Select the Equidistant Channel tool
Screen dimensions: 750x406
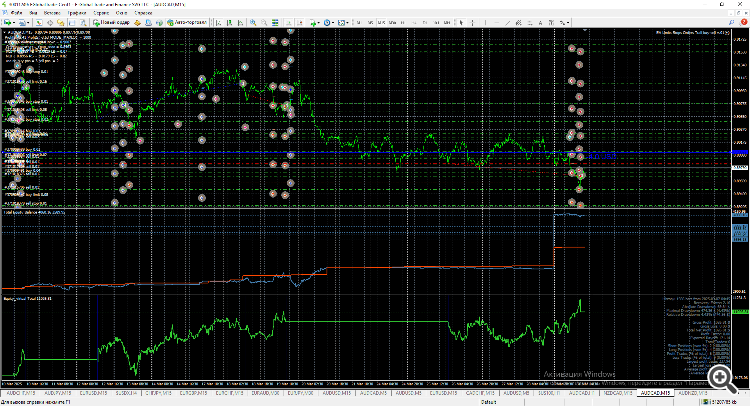click(x=518, y=22)
